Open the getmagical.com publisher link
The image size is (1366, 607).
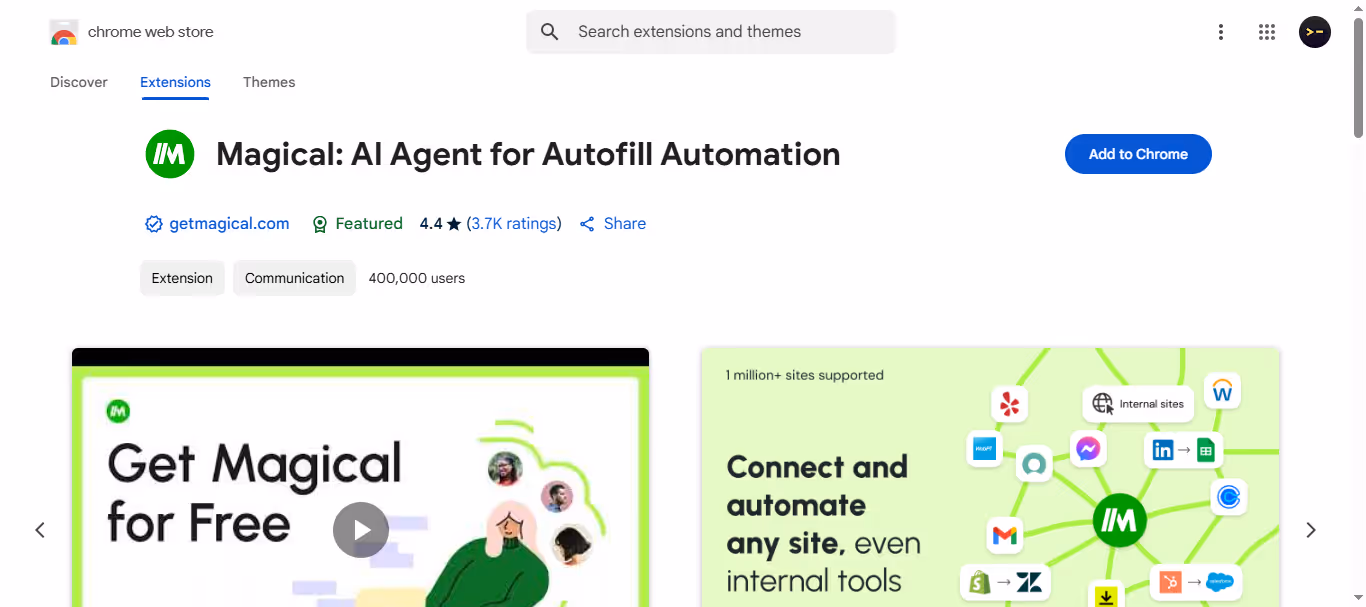pyautogui.click(x=229, y=224)
